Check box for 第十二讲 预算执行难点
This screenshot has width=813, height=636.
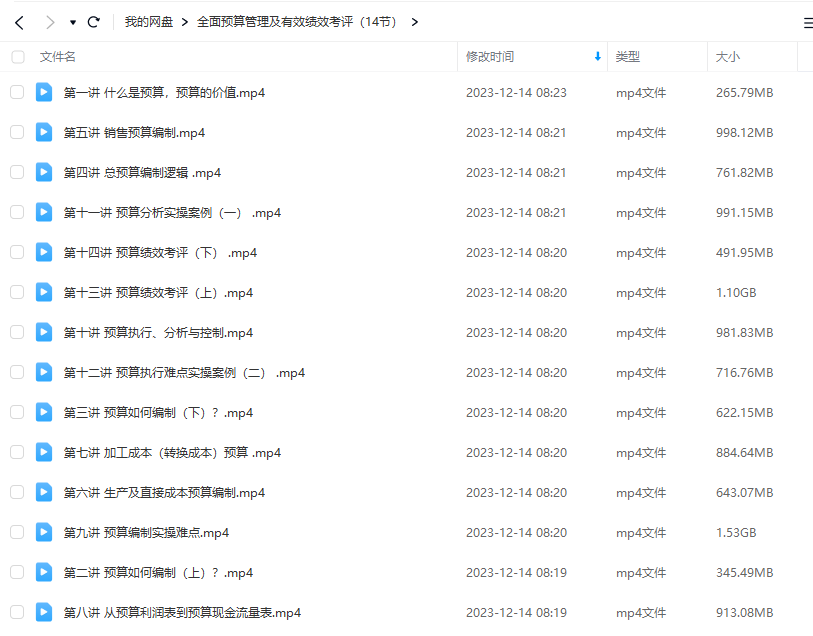pyautogui.click(x=17, y=372)
